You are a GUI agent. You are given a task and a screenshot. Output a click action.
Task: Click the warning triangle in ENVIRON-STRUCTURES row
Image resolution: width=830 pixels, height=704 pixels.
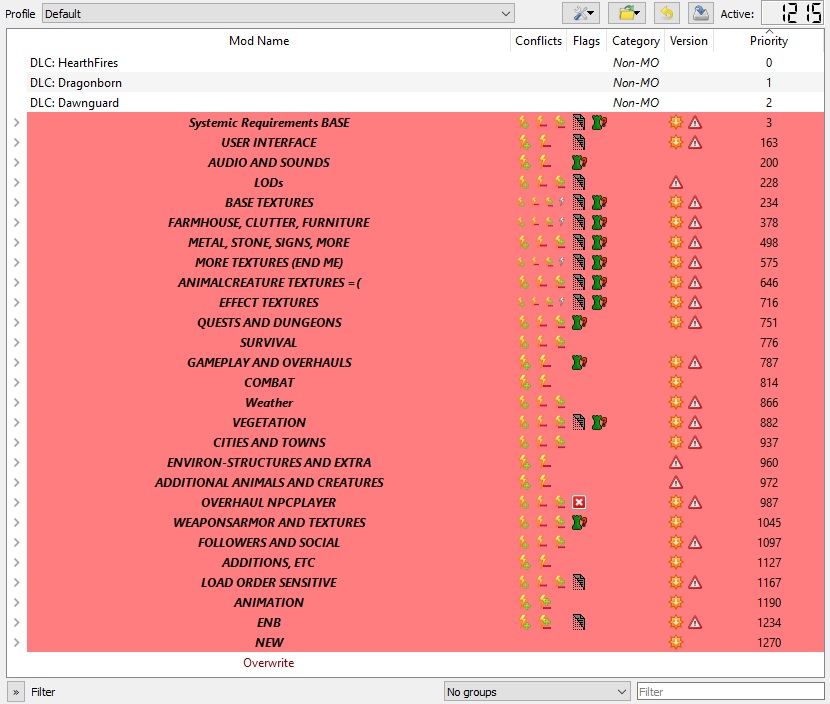(x=675, y=463)
